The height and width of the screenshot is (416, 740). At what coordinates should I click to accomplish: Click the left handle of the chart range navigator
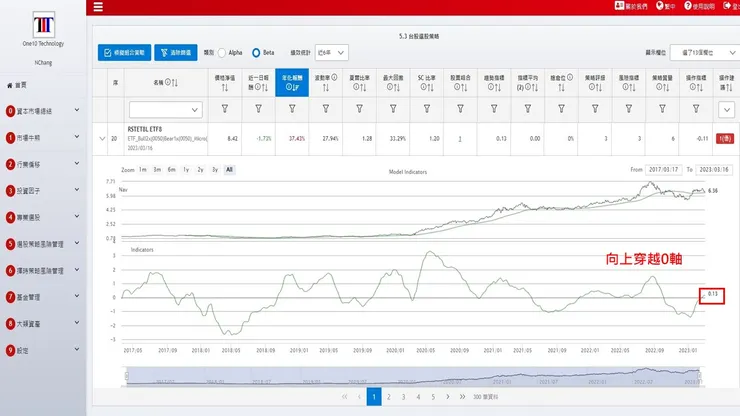tap(126, 376)
